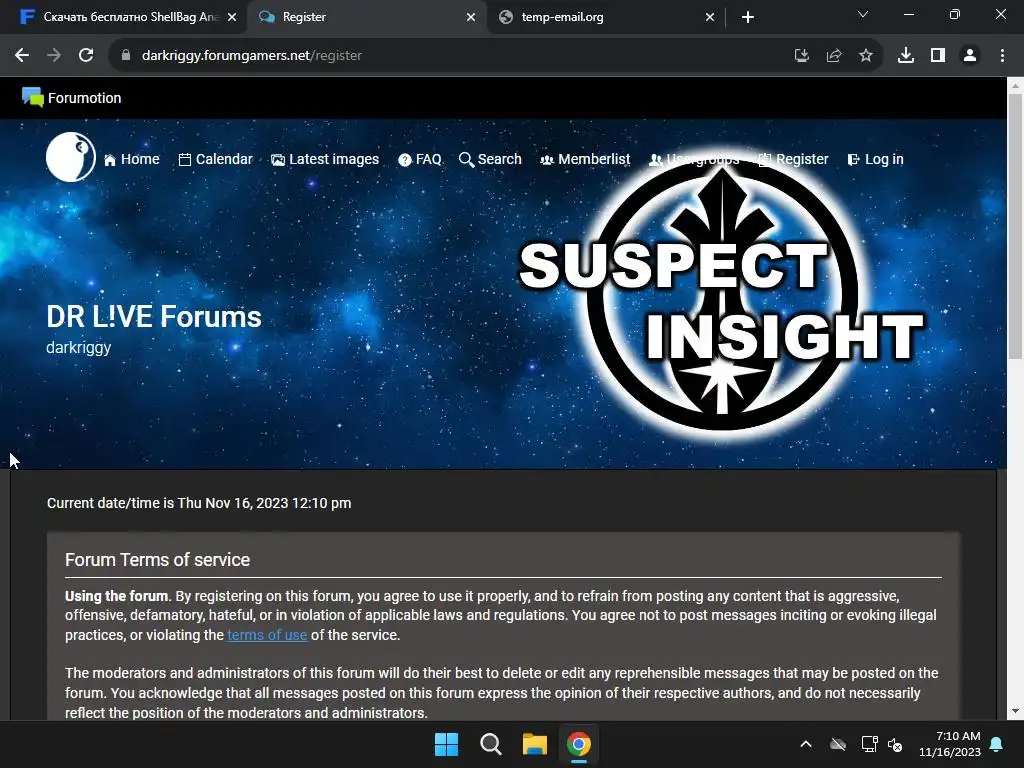Click the browser forward arrow

pyautogui.click(x=54, y=56)
